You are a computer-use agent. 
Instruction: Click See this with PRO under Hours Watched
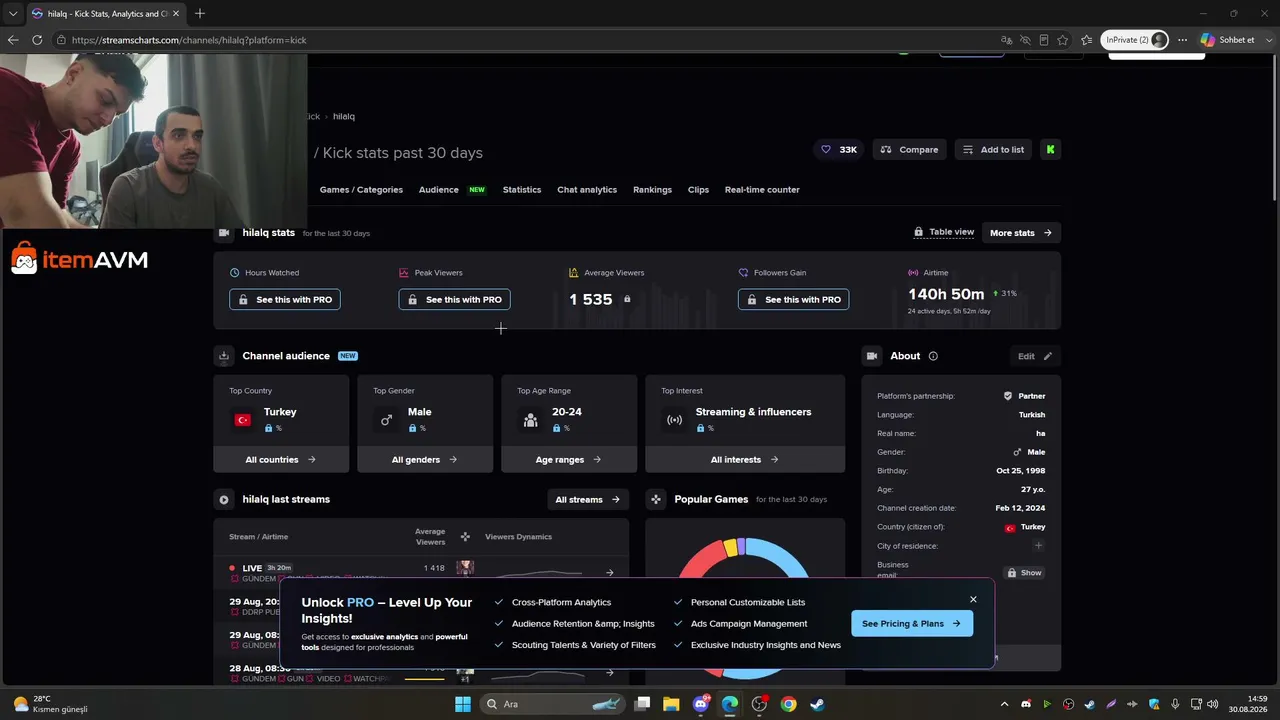(285, 299)
